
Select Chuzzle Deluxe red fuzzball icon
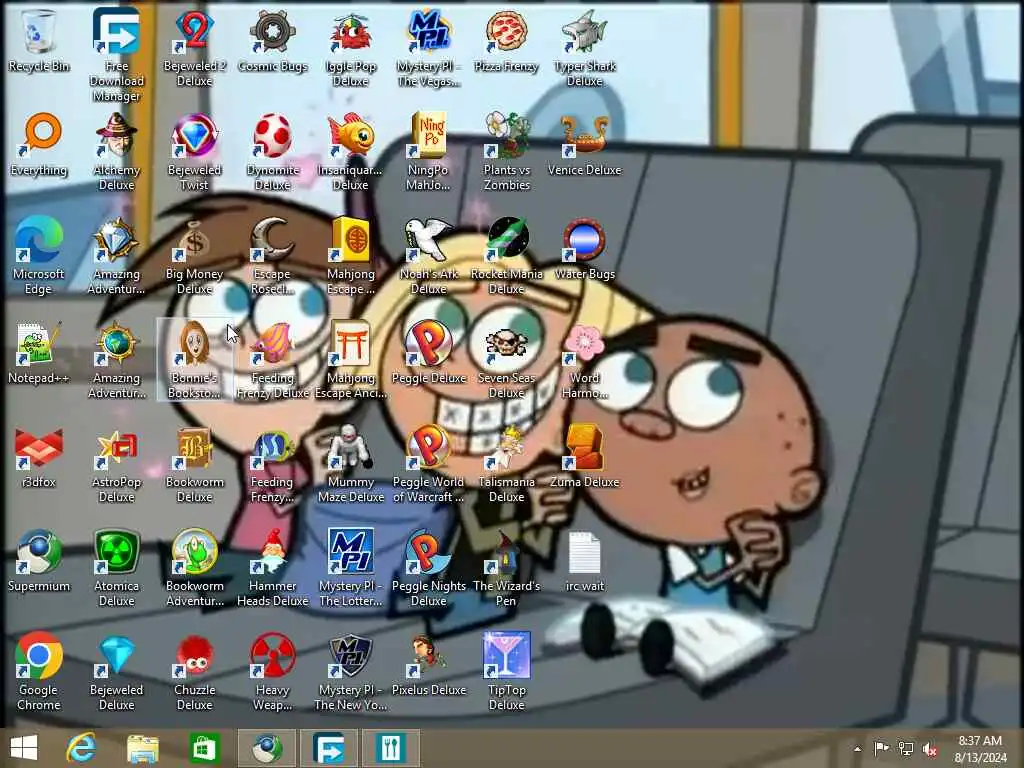(x=194, y=672)
